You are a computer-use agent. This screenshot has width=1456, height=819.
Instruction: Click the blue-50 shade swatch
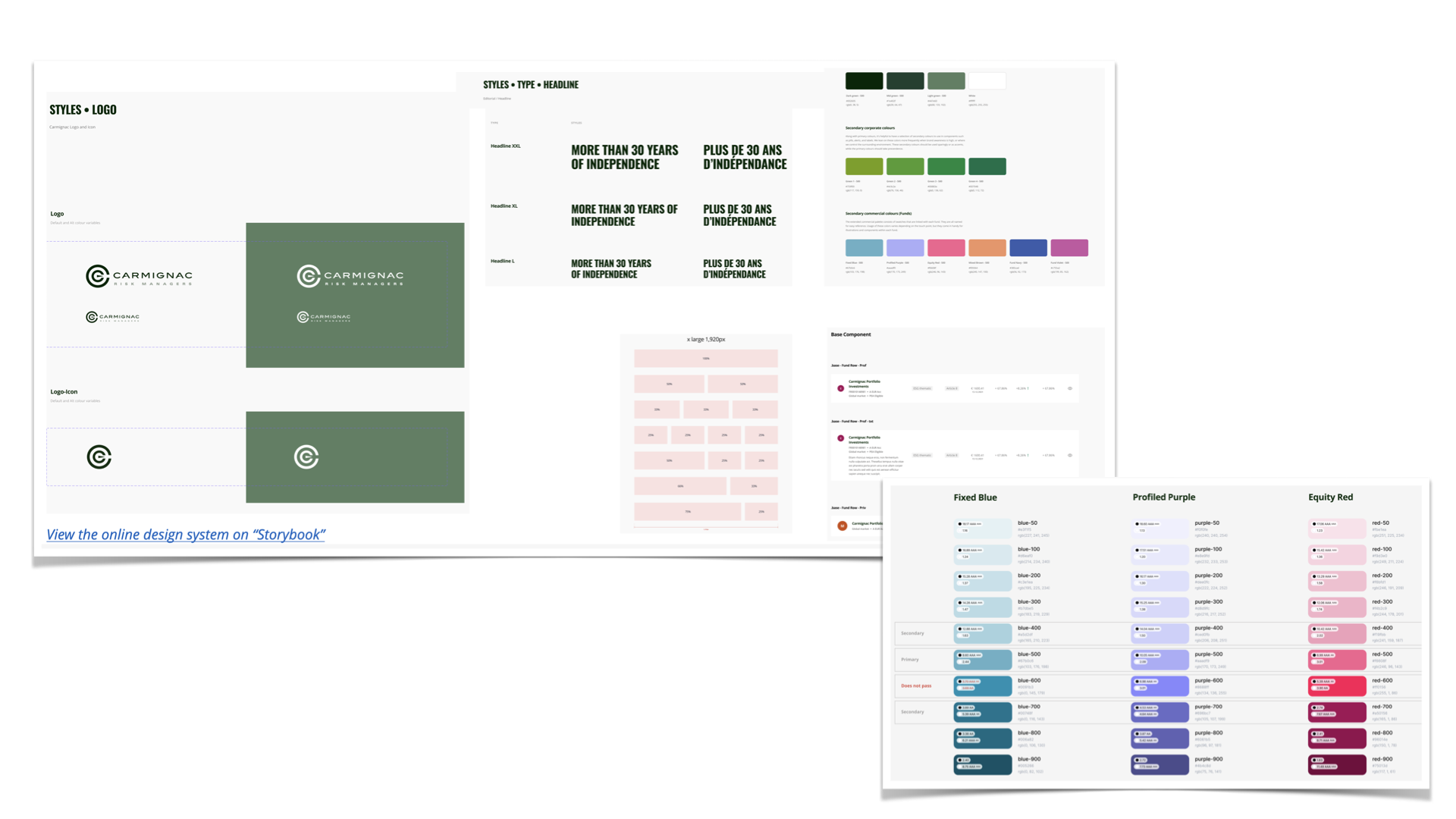click(x=983, y=528)
